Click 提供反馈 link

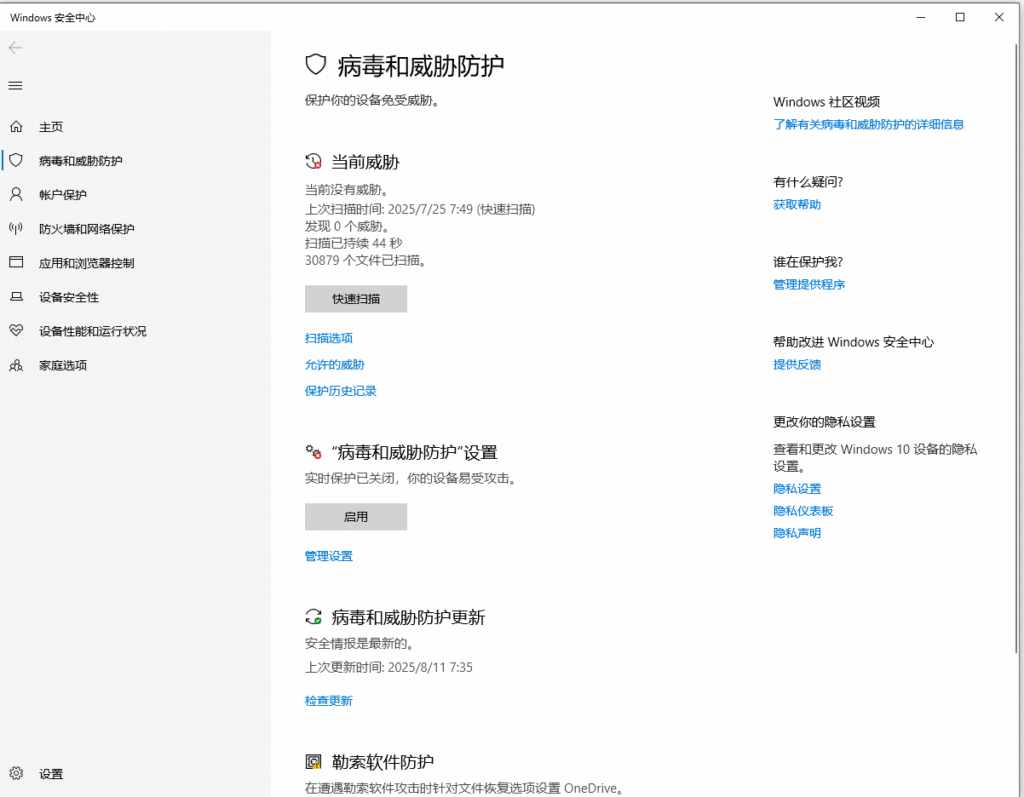(x=797, y=365)
